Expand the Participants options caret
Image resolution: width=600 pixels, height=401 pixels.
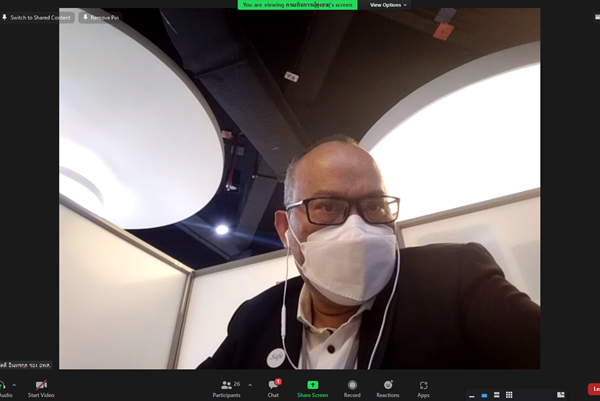[250, 385]
